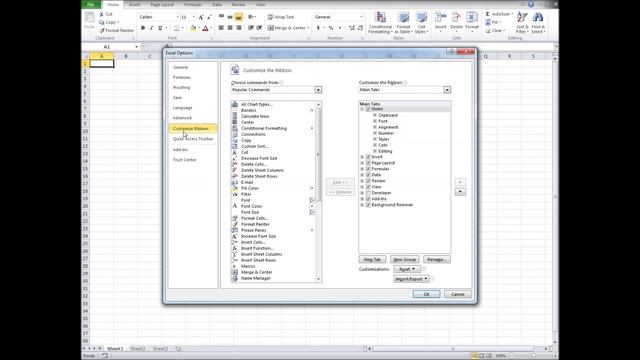Click Increase Font Size icon in ribbon

tap(201, 17)
